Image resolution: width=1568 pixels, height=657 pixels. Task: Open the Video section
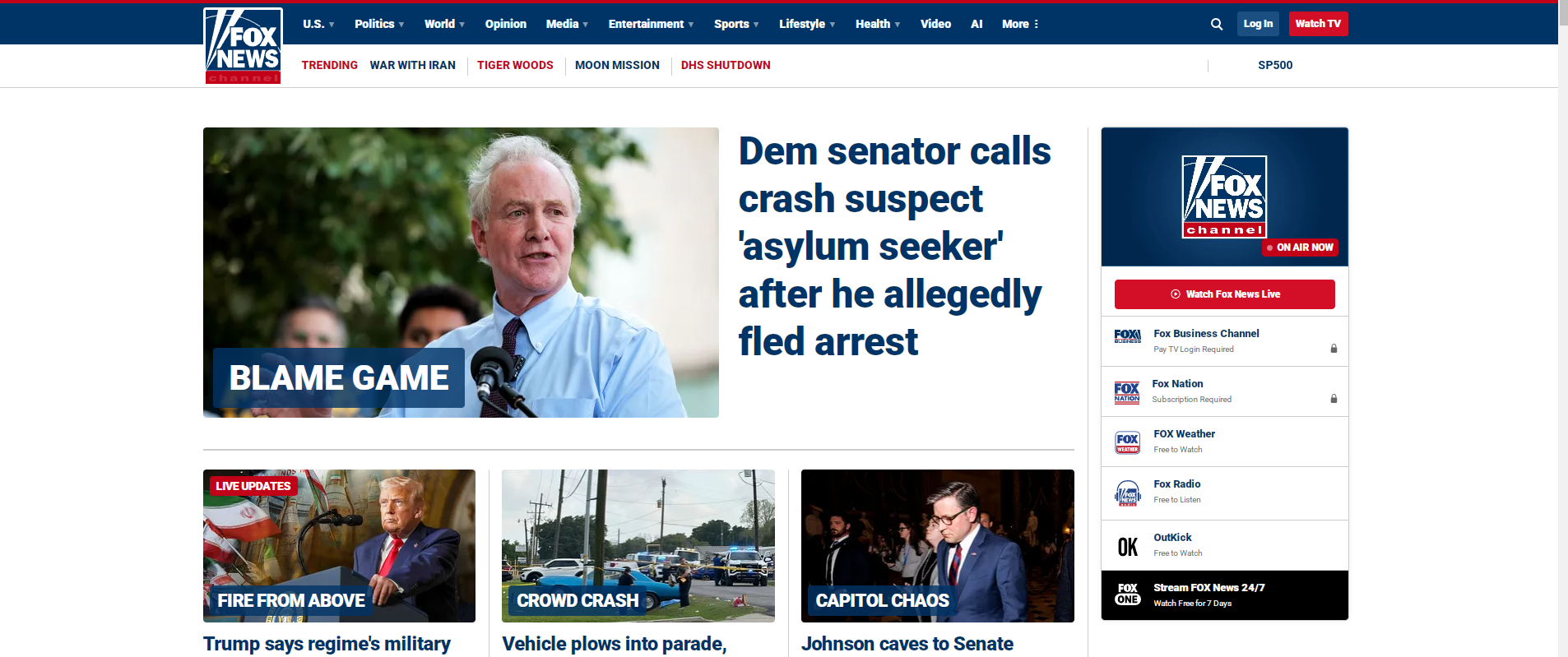(x=935, y=24)
